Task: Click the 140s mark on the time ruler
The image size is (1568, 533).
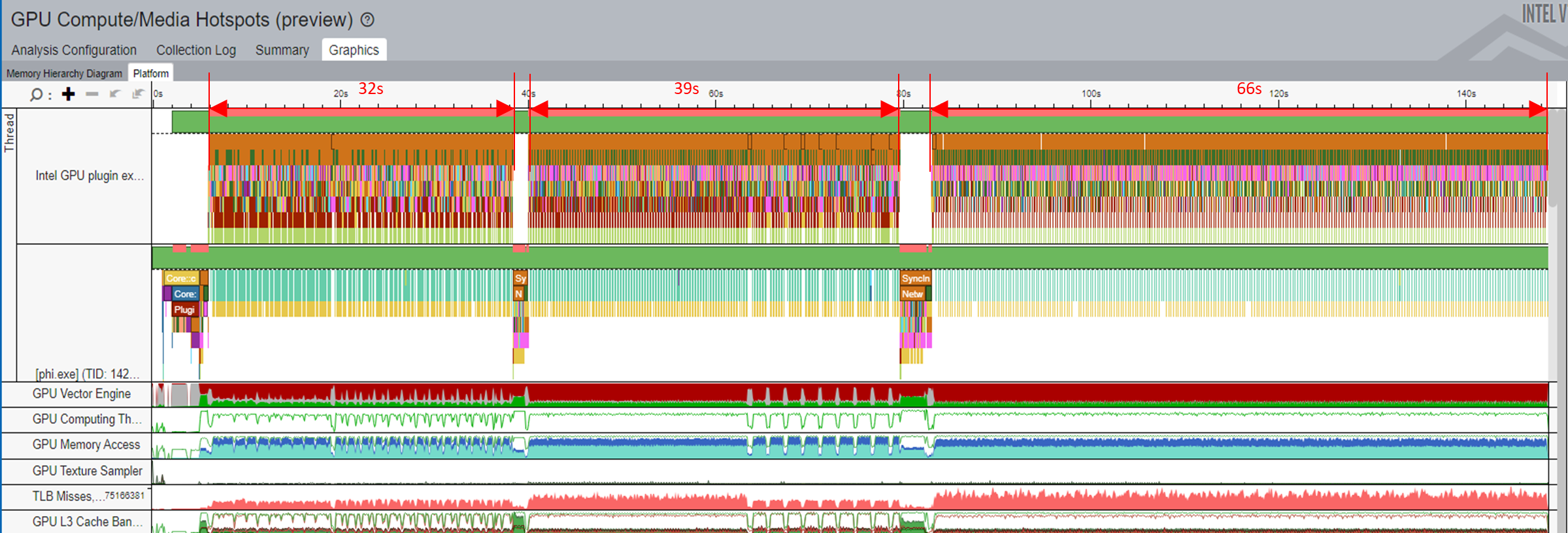Action: (x=1466, y=94)
